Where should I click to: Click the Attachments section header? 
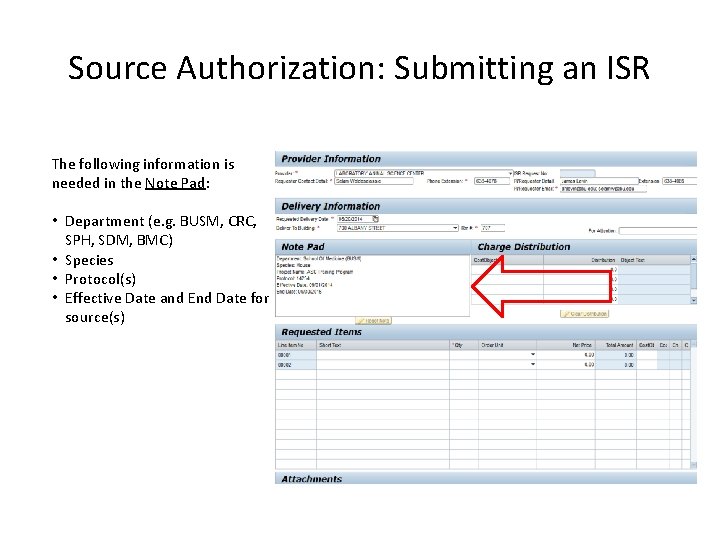(x=486, y=478)
